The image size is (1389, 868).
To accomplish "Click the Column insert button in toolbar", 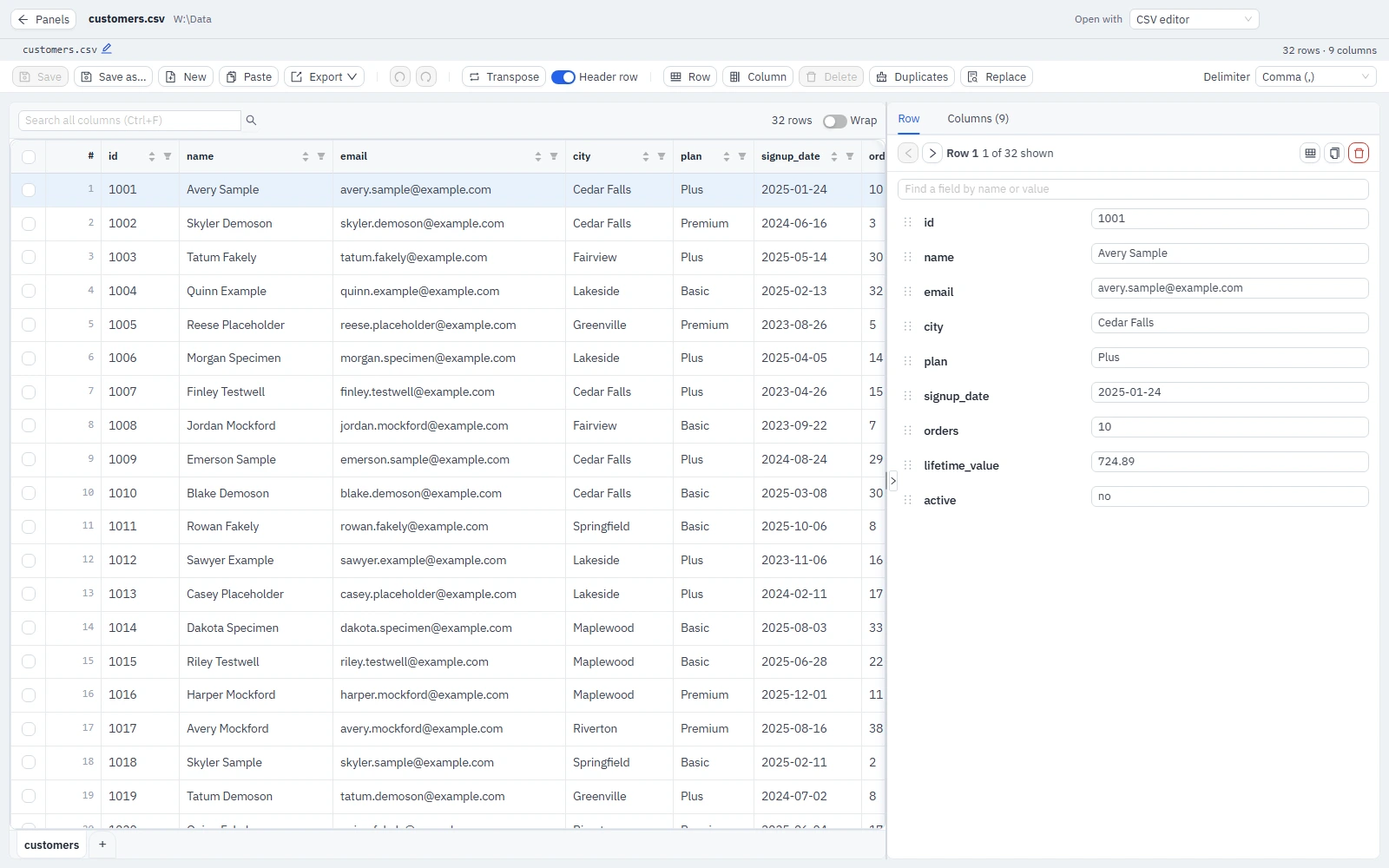I will tap(758, 76).
